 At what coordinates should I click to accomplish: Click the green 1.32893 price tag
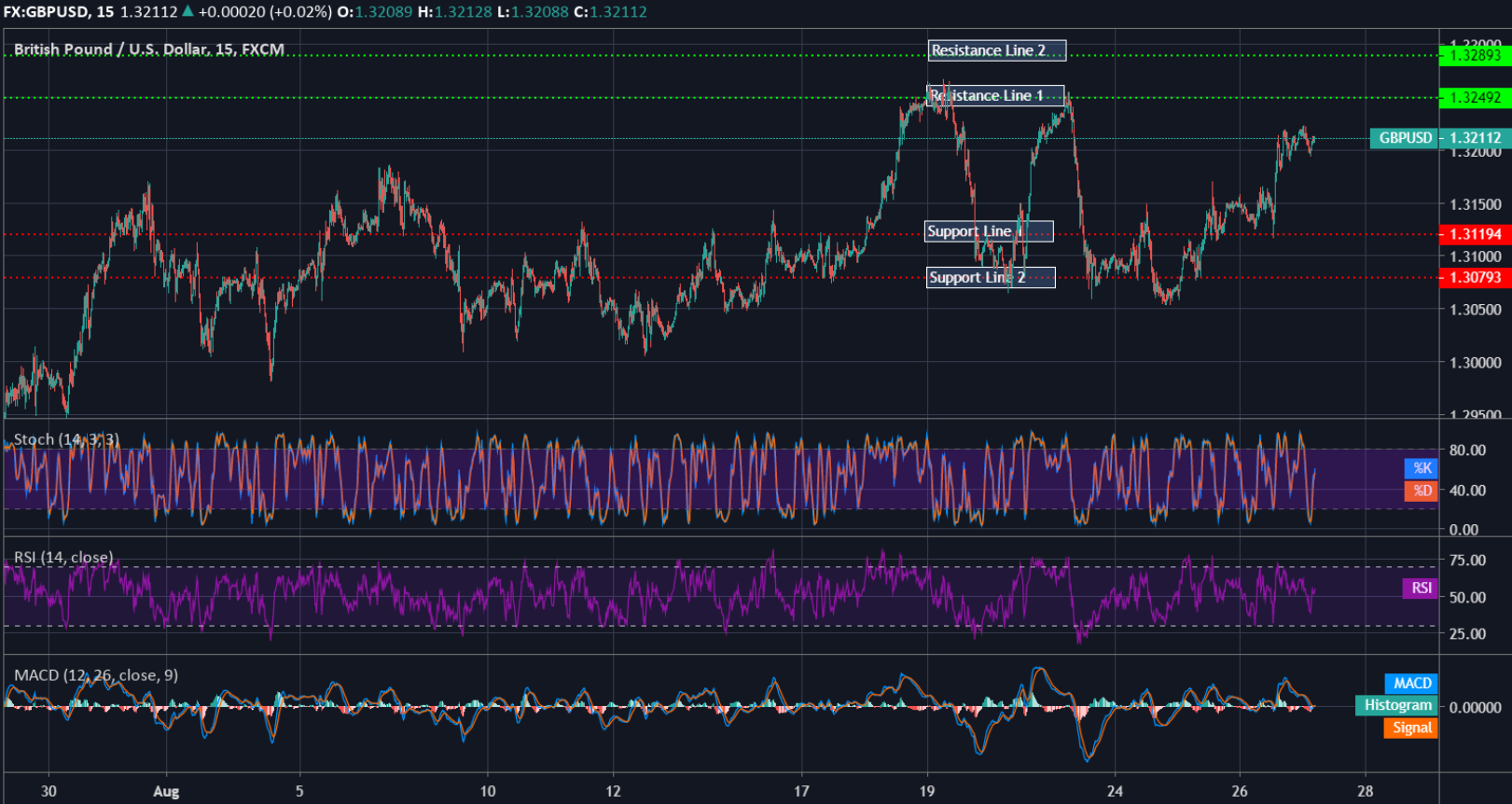[1475, 55]
